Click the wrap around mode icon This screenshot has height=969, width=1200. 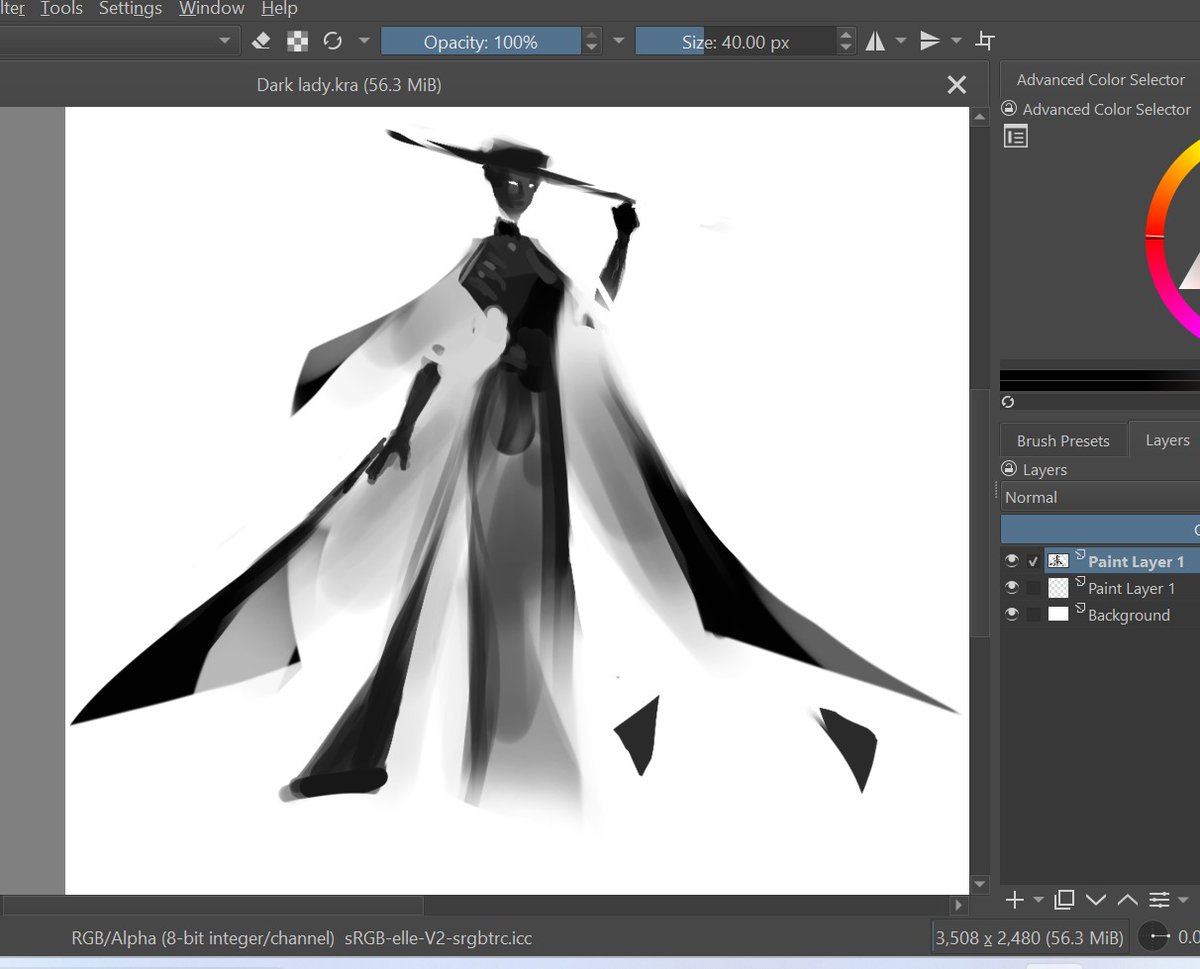(x=985, y=41)
